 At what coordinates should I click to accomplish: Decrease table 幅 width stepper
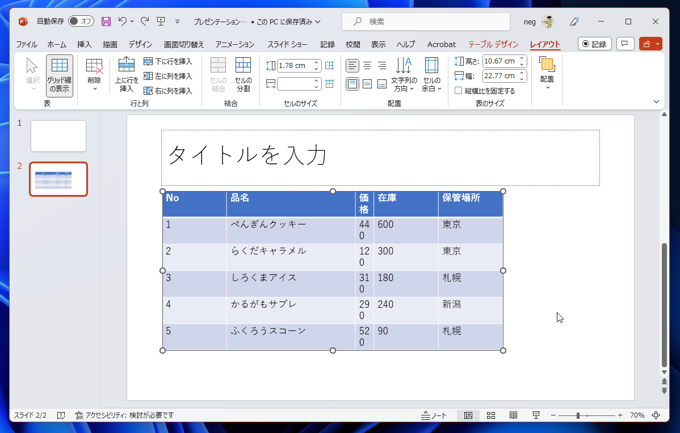tap(522, 79)
